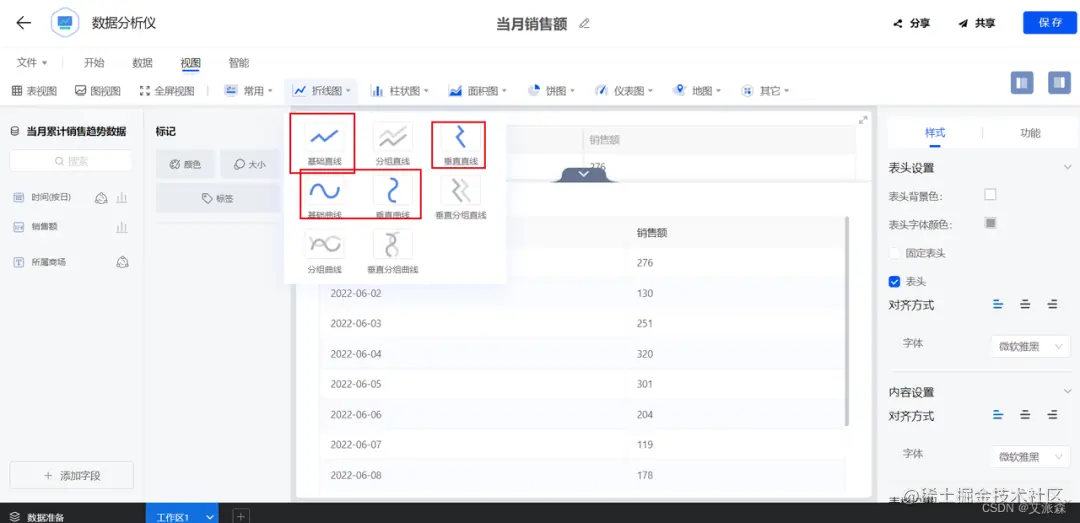Select the 垂直曲线 chart type
Viewport: 1080px width, 523px height.
(x=393, y=196)
